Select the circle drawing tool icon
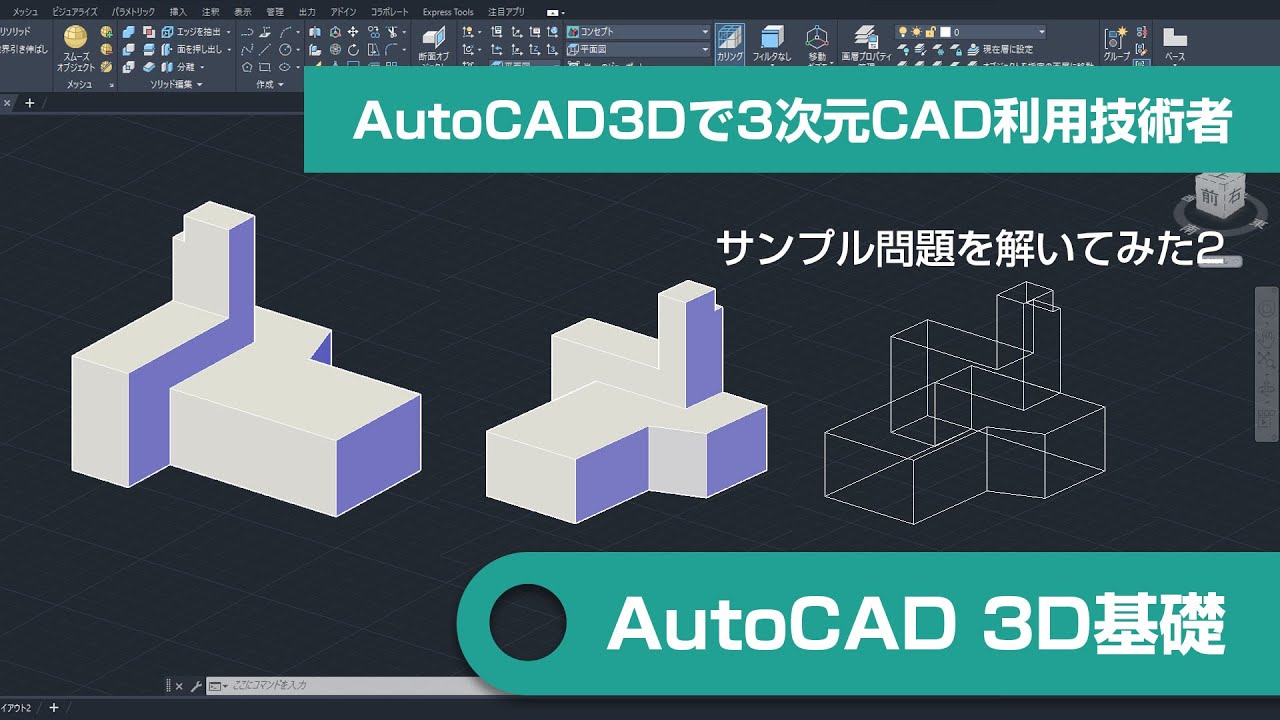The height and width of the screenshot is (720, 1280). (285, 49)
